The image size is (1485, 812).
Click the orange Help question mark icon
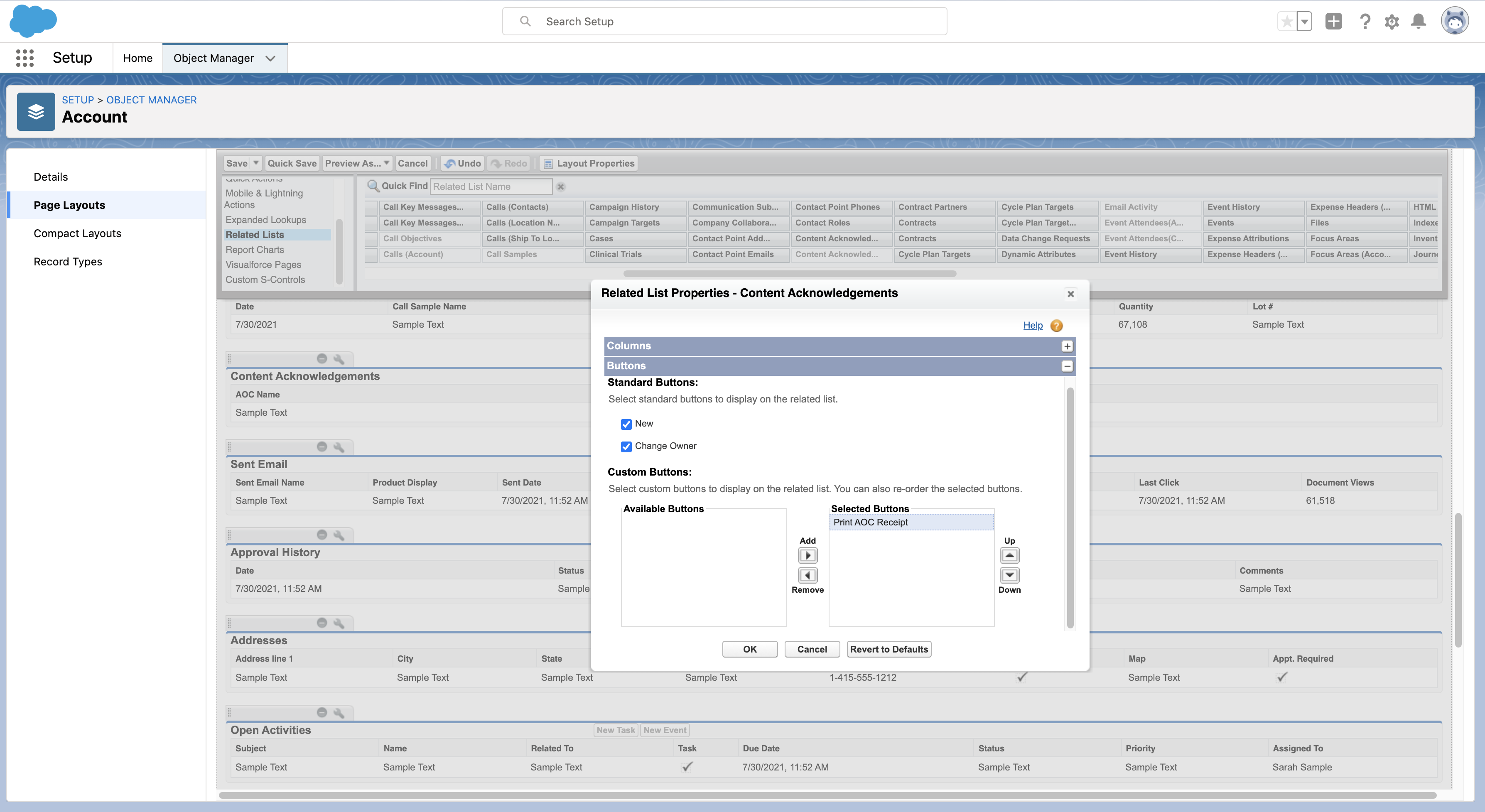pos(1056,326)
